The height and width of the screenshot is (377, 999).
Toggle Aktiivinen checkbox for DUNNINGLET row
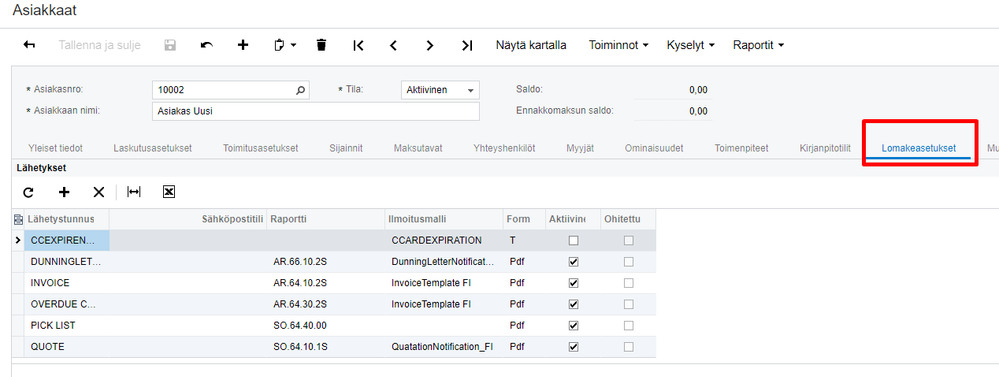click(x=573, y=262)
